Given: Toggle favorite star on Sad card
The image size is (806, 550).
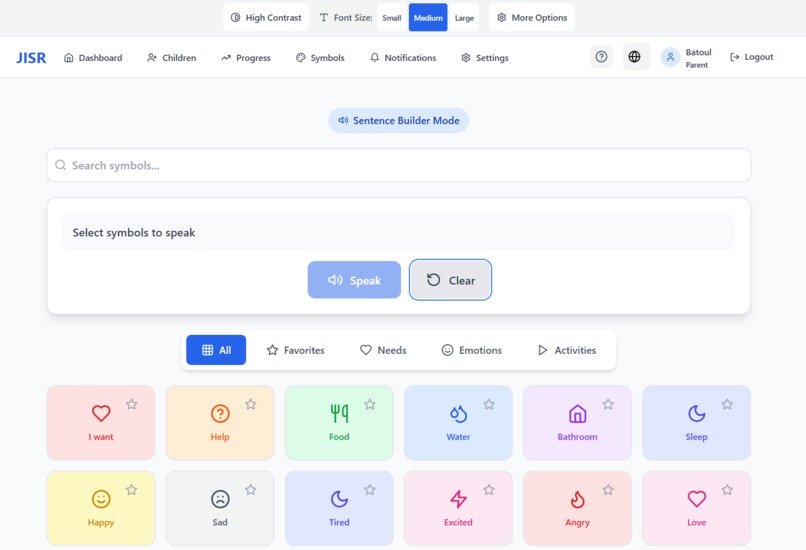Looking at the screenshot, I should [x=250, y=489].
